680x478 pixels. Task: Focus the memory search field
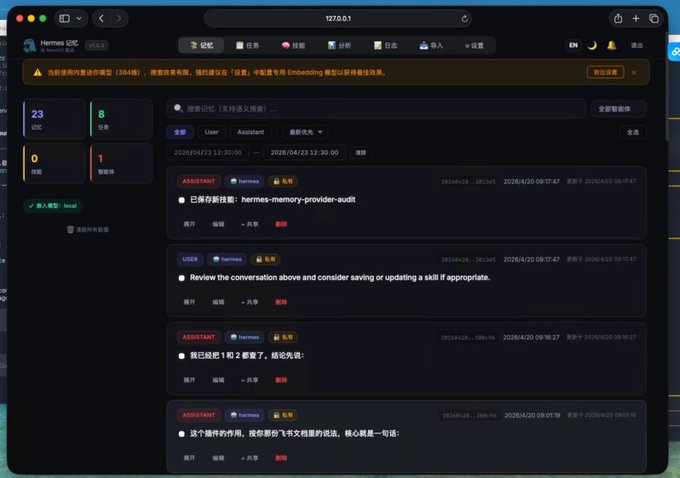pyautogui.click(x=376, y=108)
